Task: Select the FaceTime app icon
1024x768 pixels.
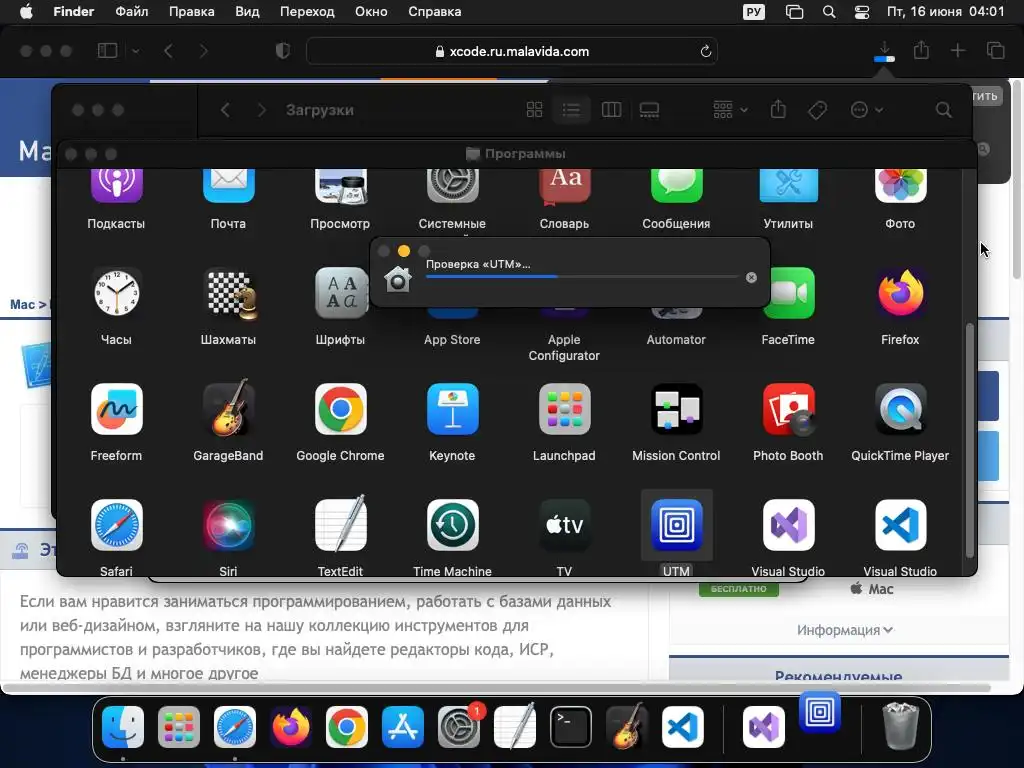Action: pos(788,293)
